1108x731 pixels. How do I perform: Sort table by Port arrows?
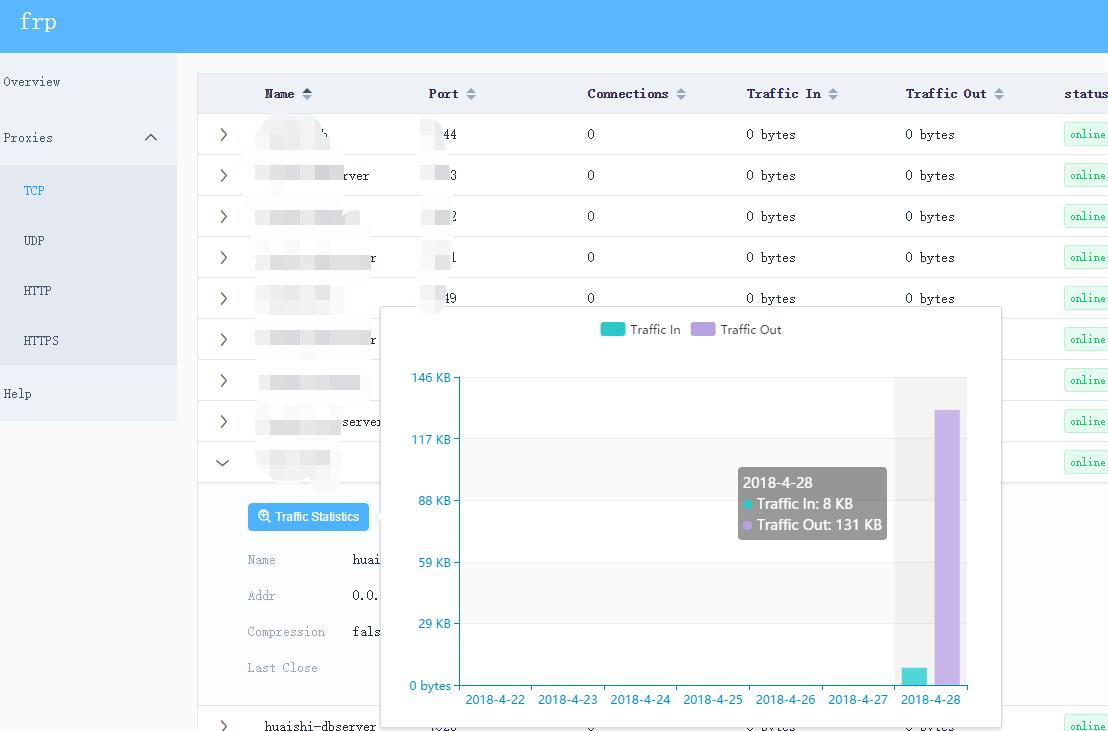(x=471, y=93)
